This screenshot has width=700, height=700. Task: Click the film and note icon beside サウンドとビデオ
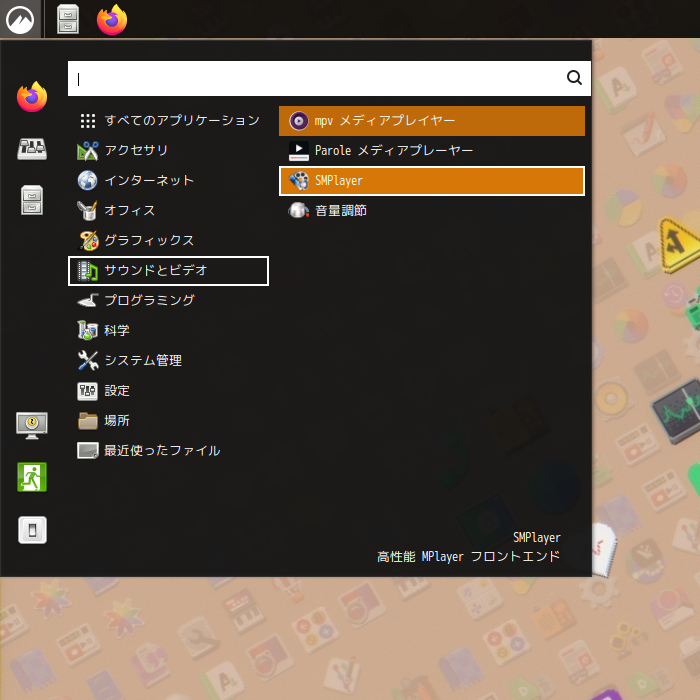(88, 271)
